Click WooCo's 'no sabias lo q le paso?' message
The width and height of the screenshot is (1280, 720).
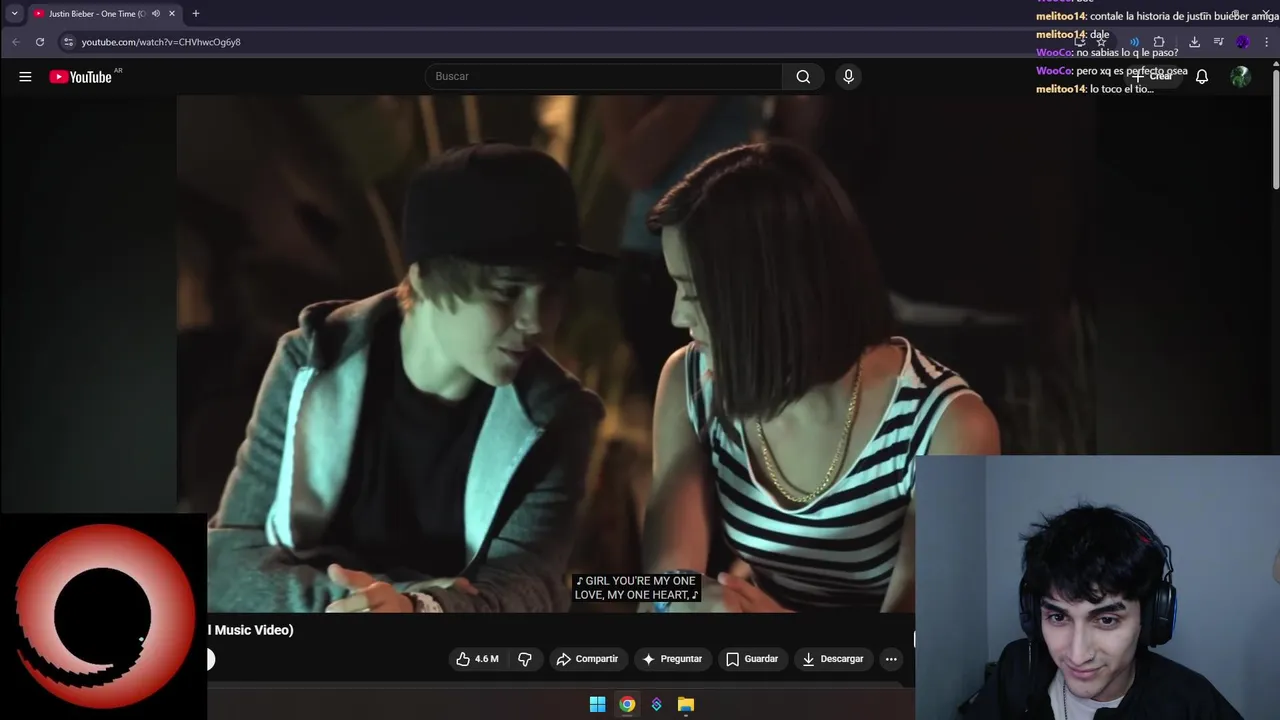(x=1127, y=53)
